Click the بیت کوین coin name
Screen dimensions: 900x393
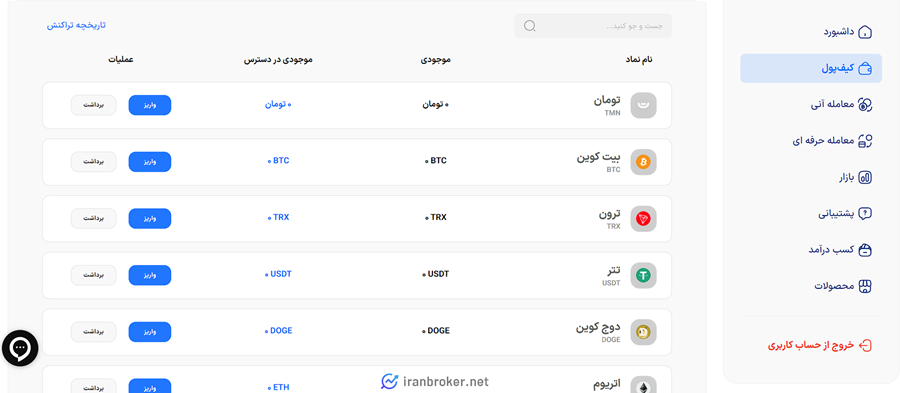[598, 157]
